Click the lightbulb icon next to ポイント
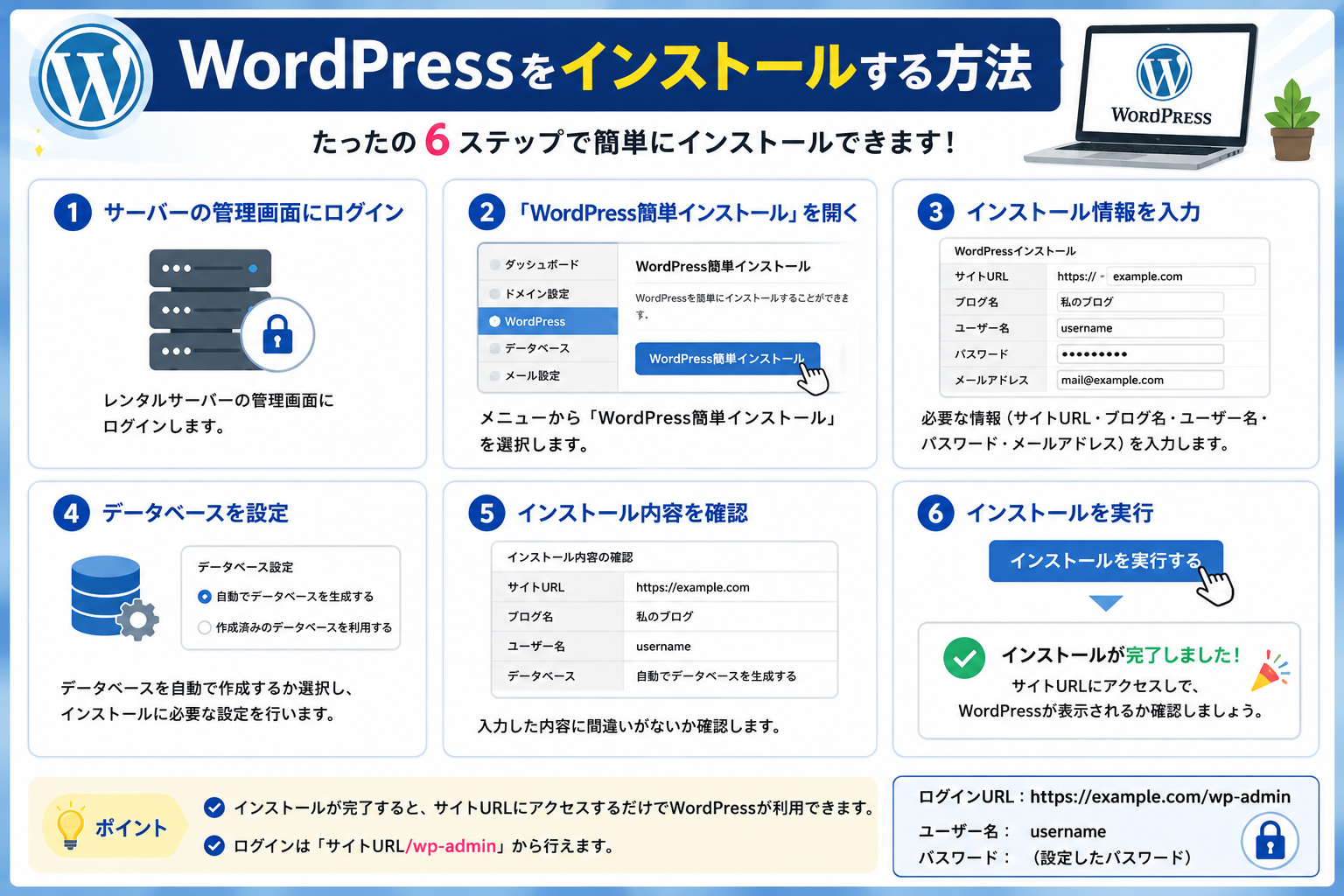This screenshot has height=896, width=1344. (70, 826)
